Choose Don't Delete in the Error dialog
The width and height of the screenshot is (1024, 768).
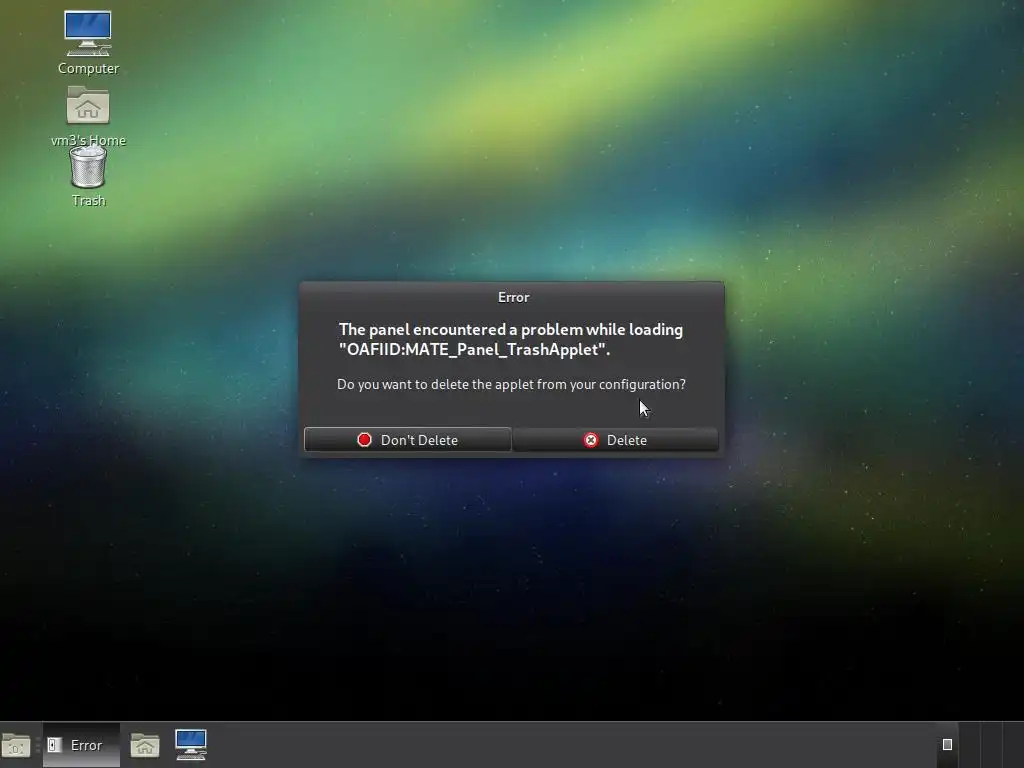tap(408, 440)
